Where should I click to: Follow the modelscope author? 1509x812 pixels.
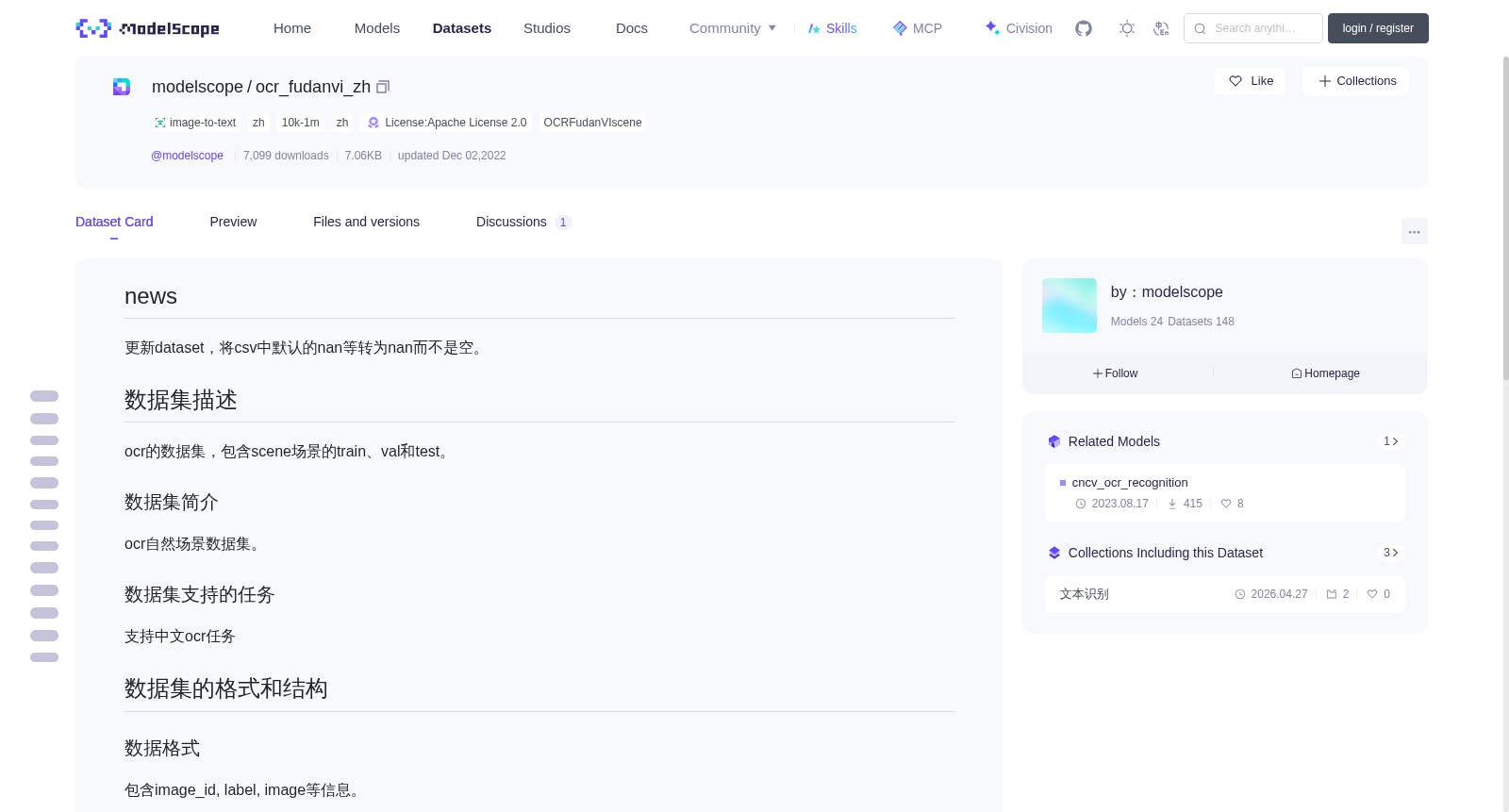click(x=1116, y=373)
